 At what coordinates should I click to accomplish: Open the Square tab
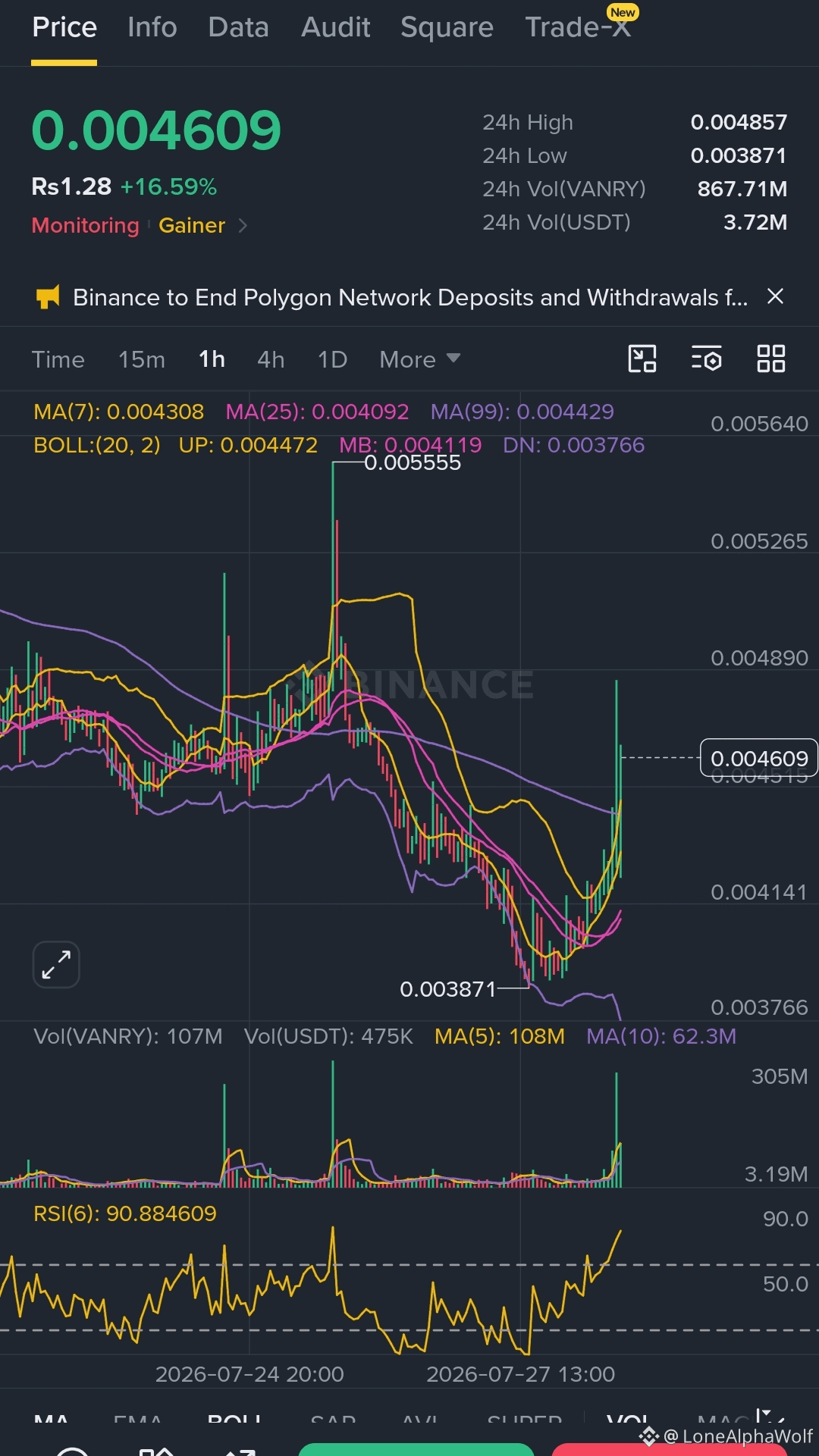coord(447,28)
